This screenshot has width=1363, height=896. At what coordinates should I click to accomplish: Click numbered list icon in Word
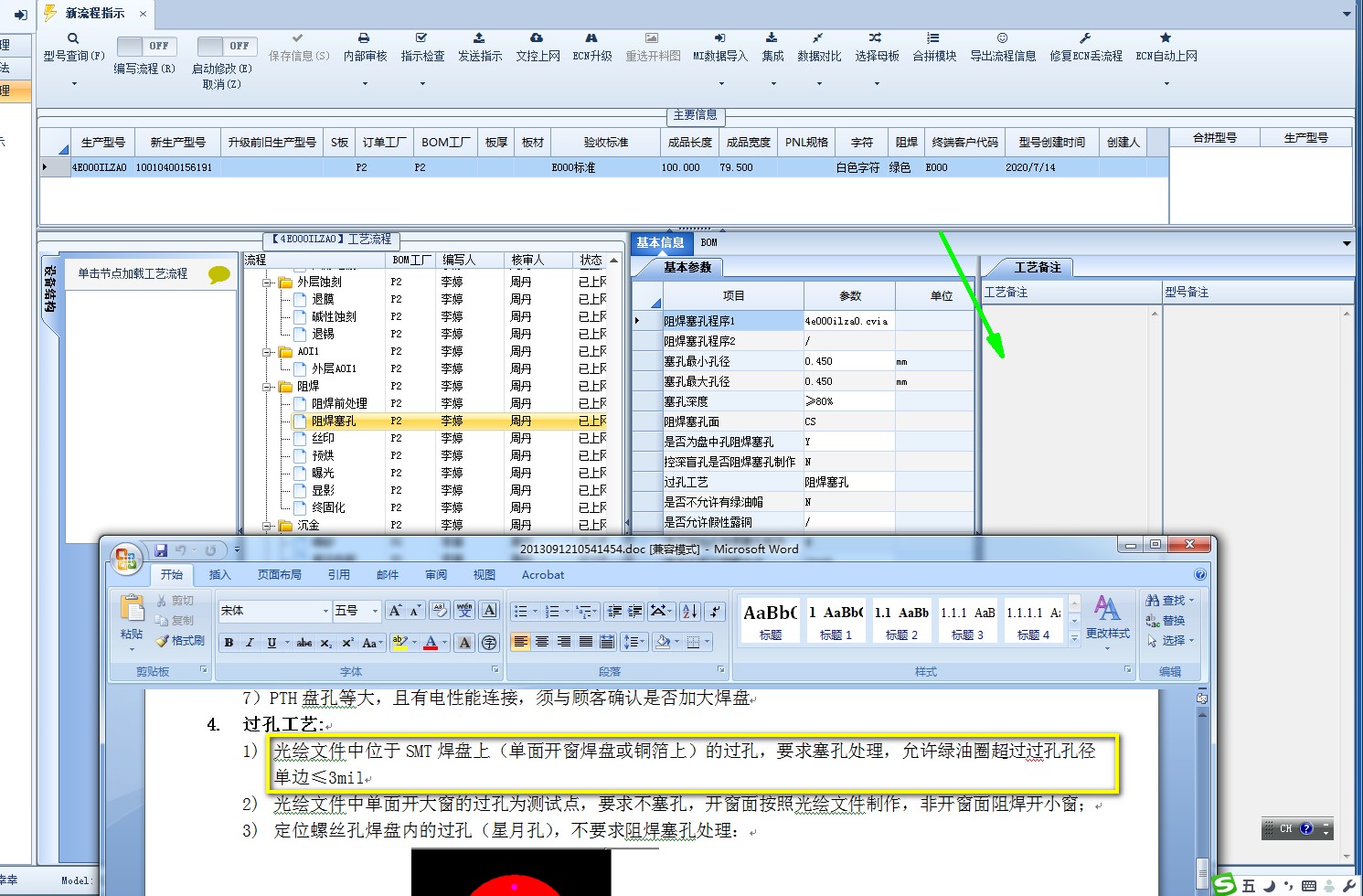pyautogui.click(x=551, y=611)
